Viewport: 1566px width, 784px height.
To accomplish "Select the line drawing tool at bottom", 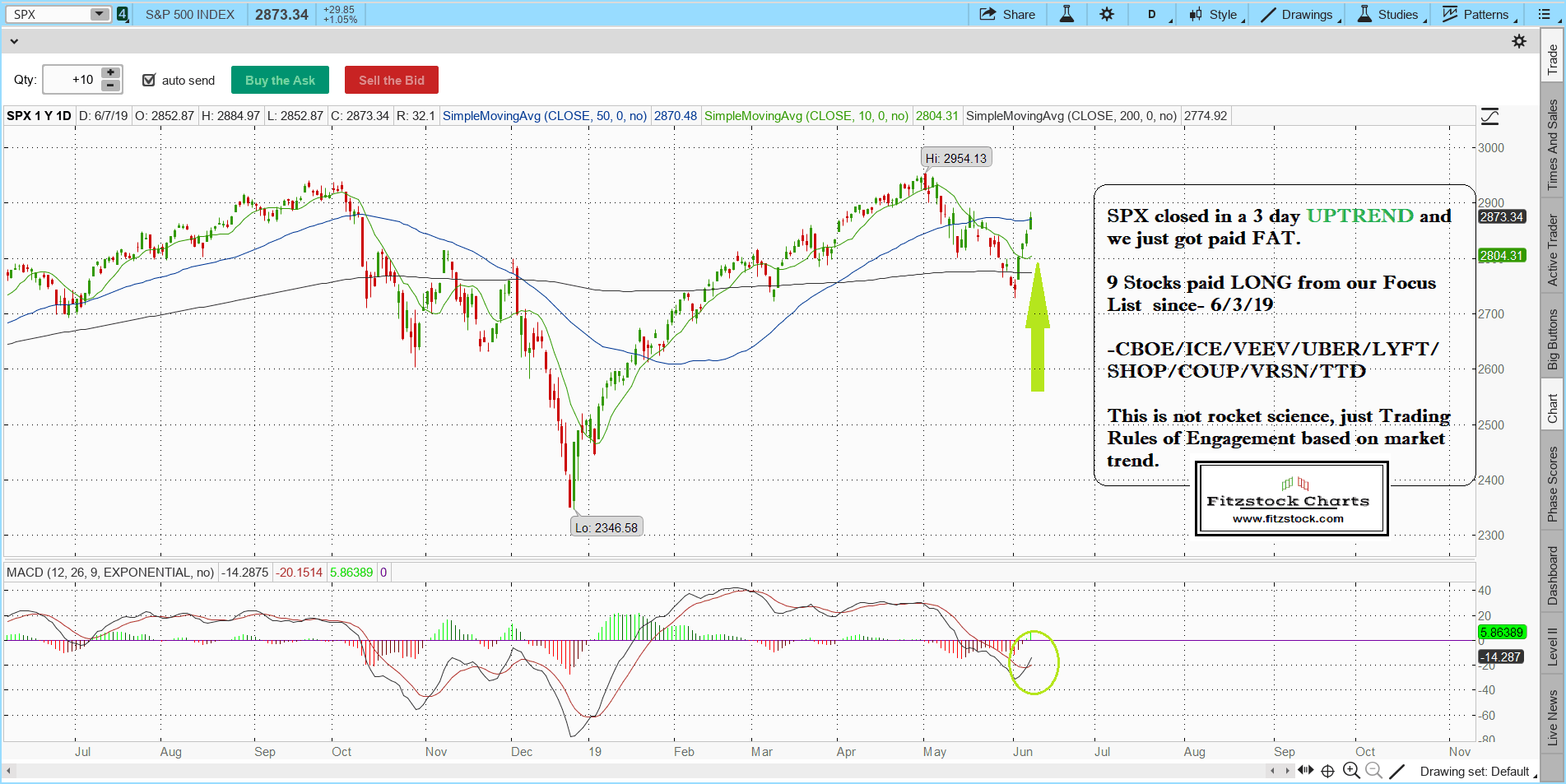I will 1396,771.
